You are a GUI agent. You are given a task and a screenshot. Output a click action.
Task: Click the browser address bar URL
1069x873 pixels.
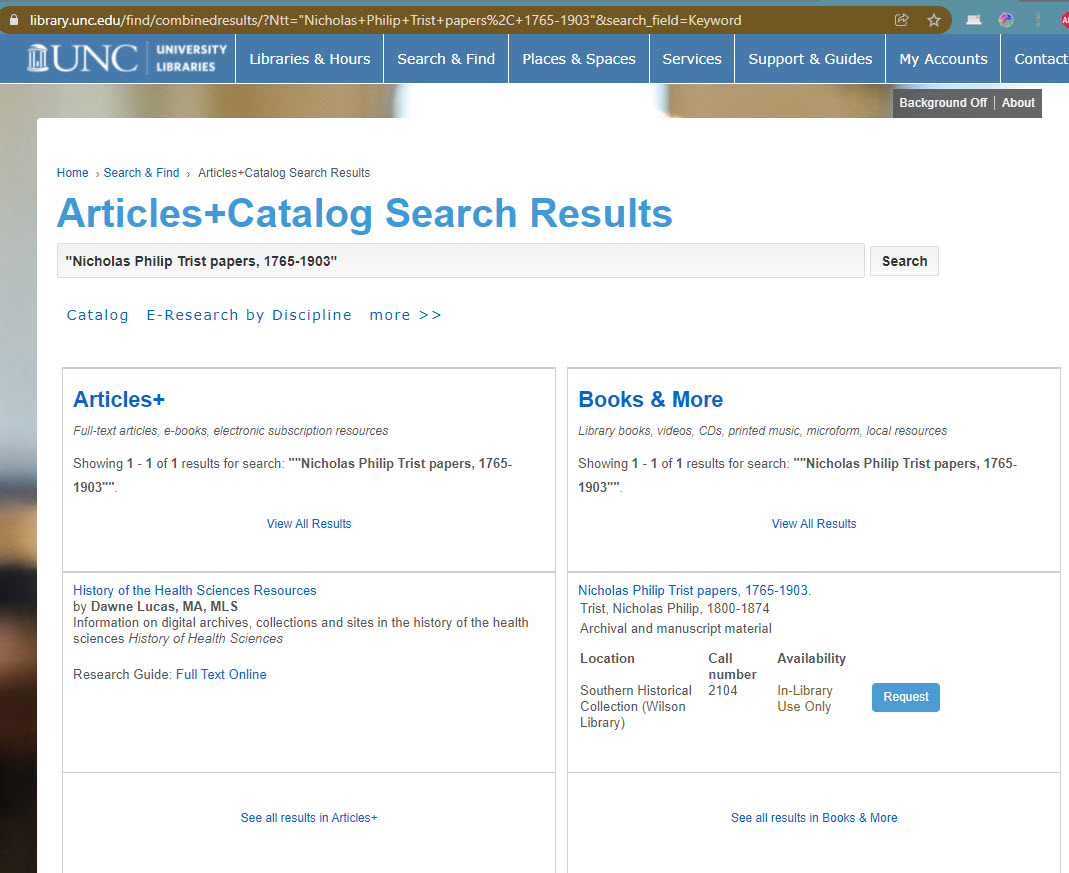(x=385, y=20)
